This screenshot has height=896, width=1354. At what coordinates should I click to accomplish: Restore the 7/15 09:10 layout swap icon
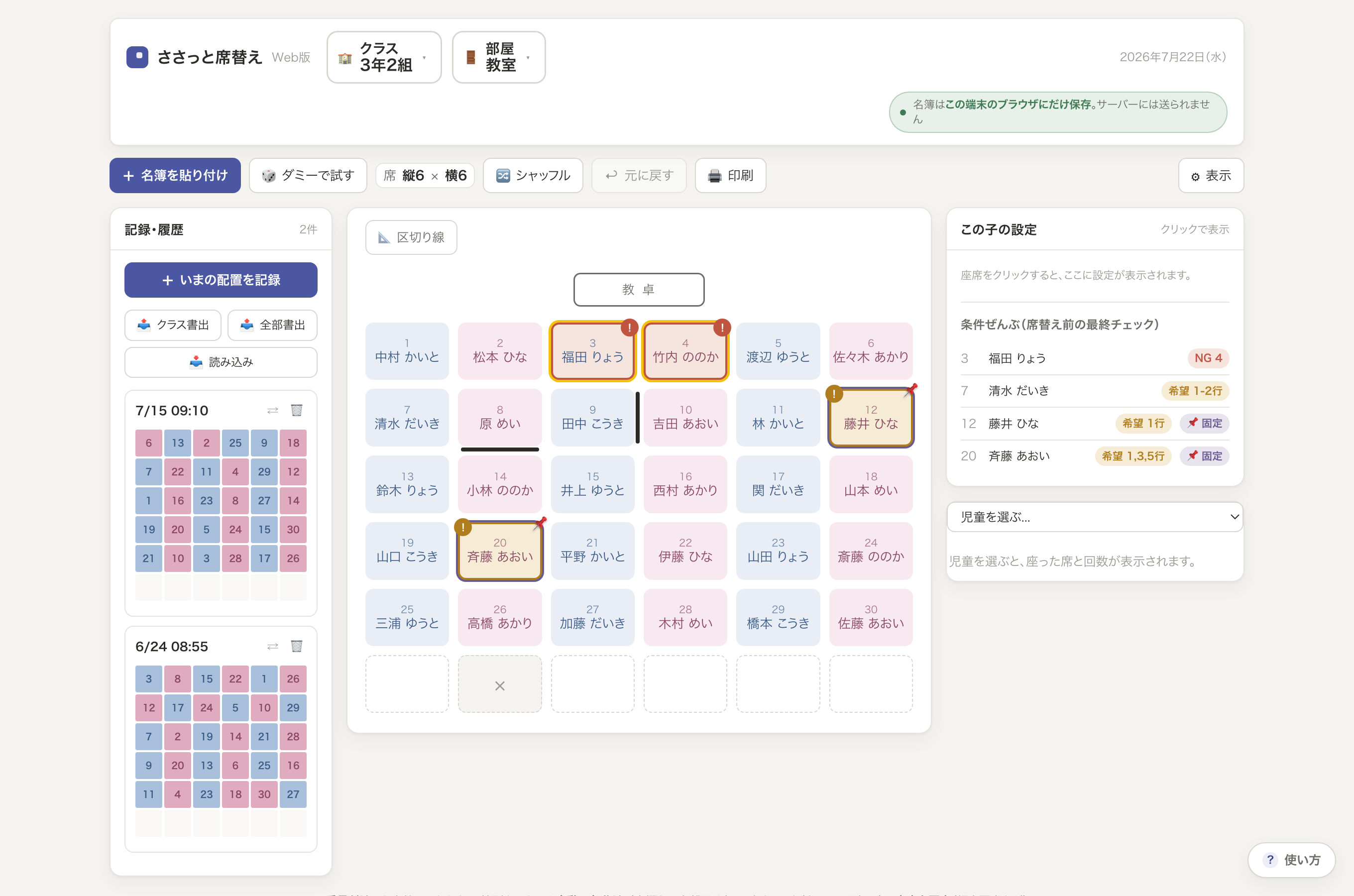tap(272, 410)
